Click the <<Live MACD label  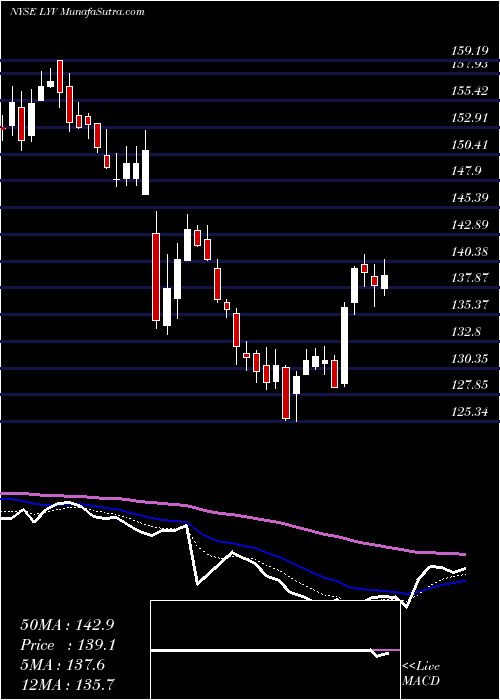pyautogui.click(x=421, y=674)
